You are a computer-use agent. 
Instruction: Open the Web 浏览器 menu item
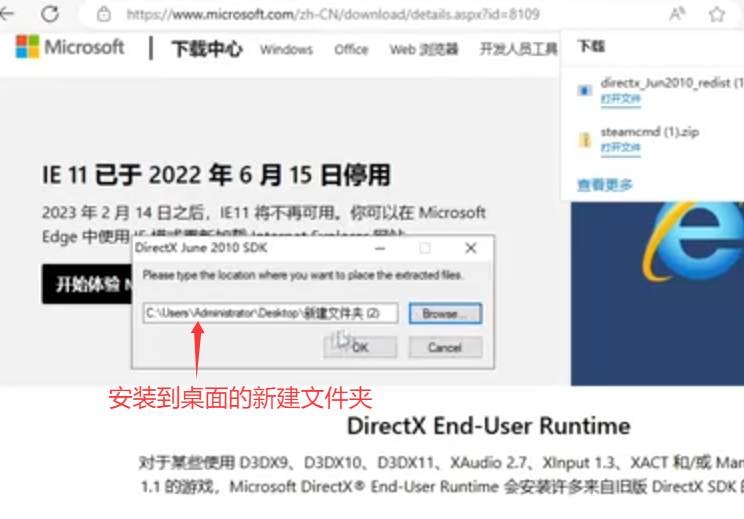(424, 49)
